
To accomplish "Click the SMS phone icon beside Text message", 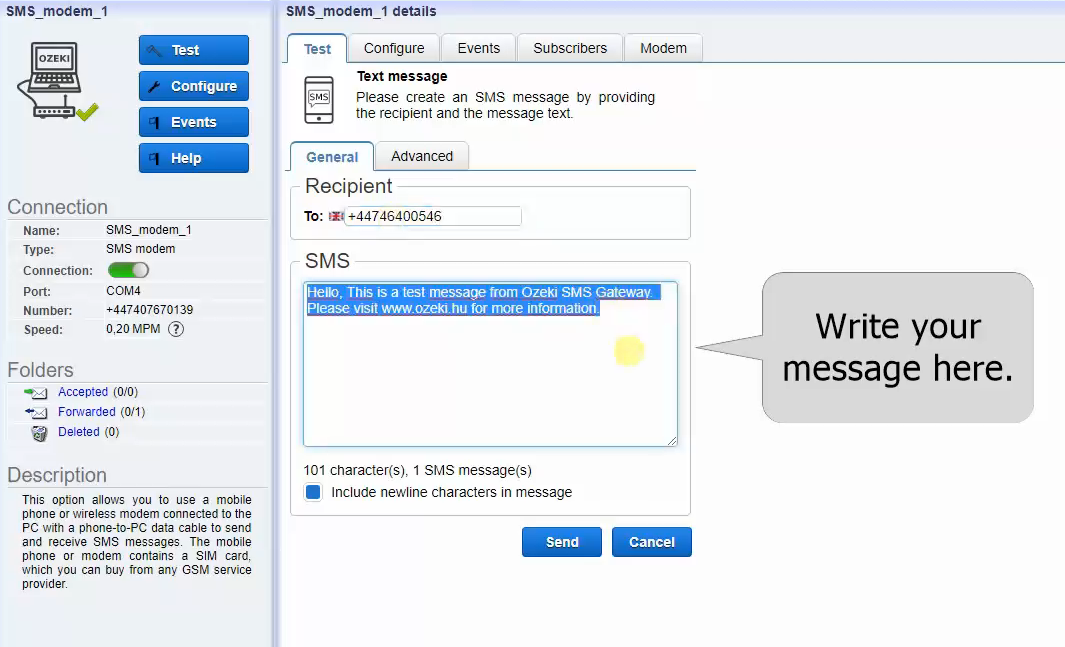I will pyautogui.click(x=319, y=100).
